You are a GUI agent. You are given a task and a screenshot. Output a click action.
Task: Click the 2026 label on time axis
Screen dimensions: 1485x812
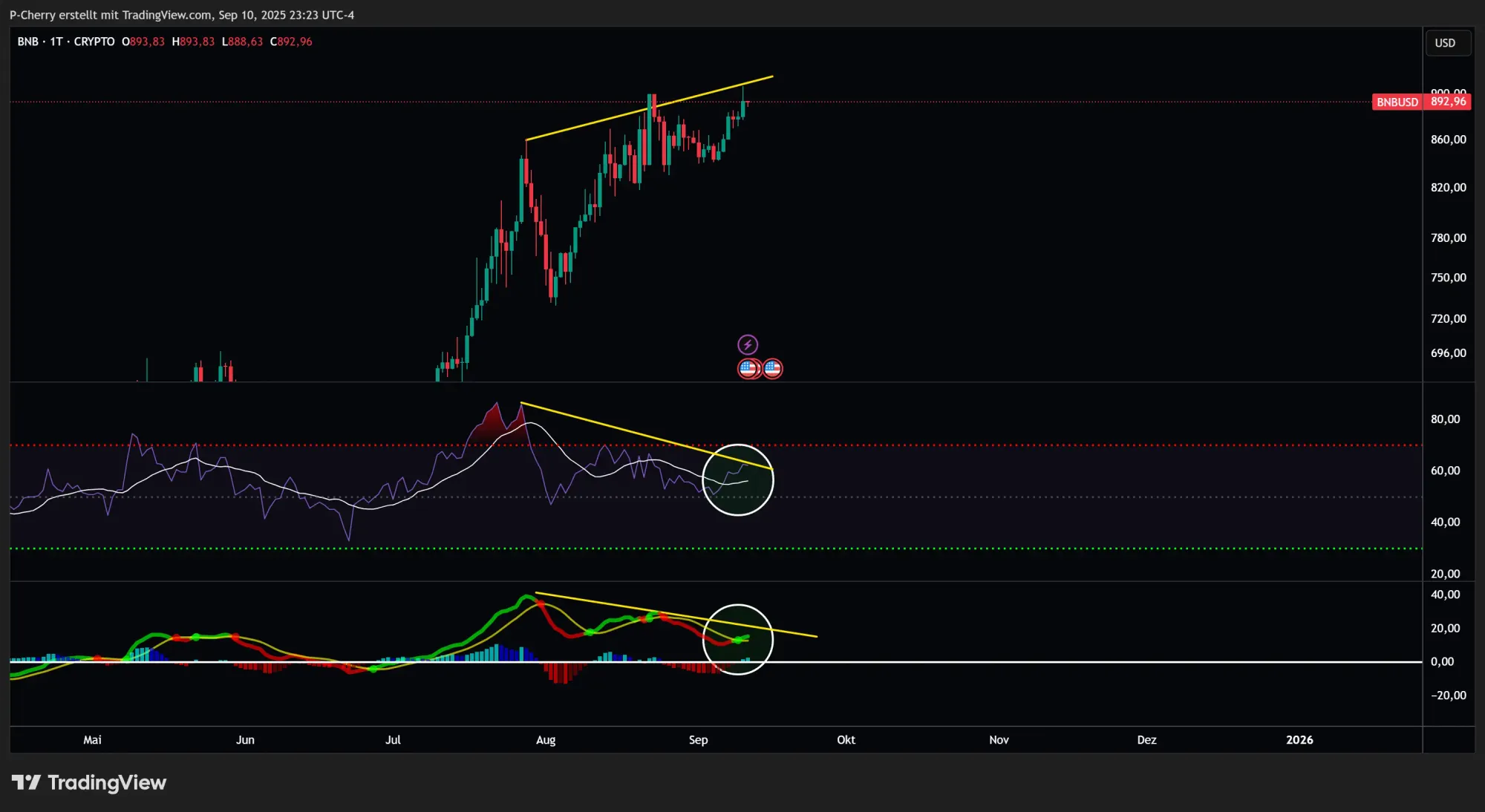1299,740
